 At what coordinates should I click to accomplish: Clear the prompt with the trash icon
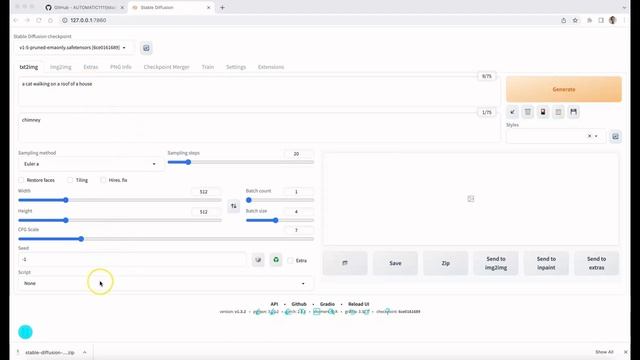pyautogui.click(x=528, y=112)
